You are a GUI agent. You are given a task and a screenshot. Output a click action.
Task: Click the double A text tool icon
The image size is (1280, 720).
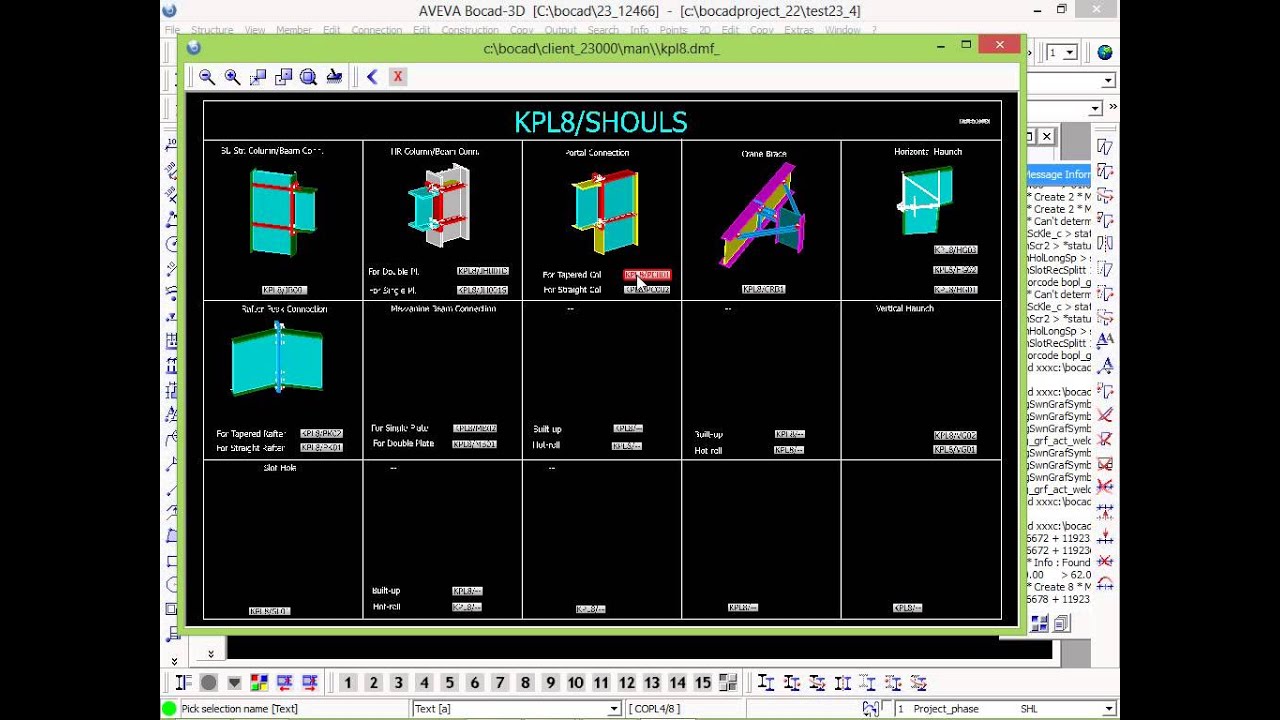coord(1105,340)
